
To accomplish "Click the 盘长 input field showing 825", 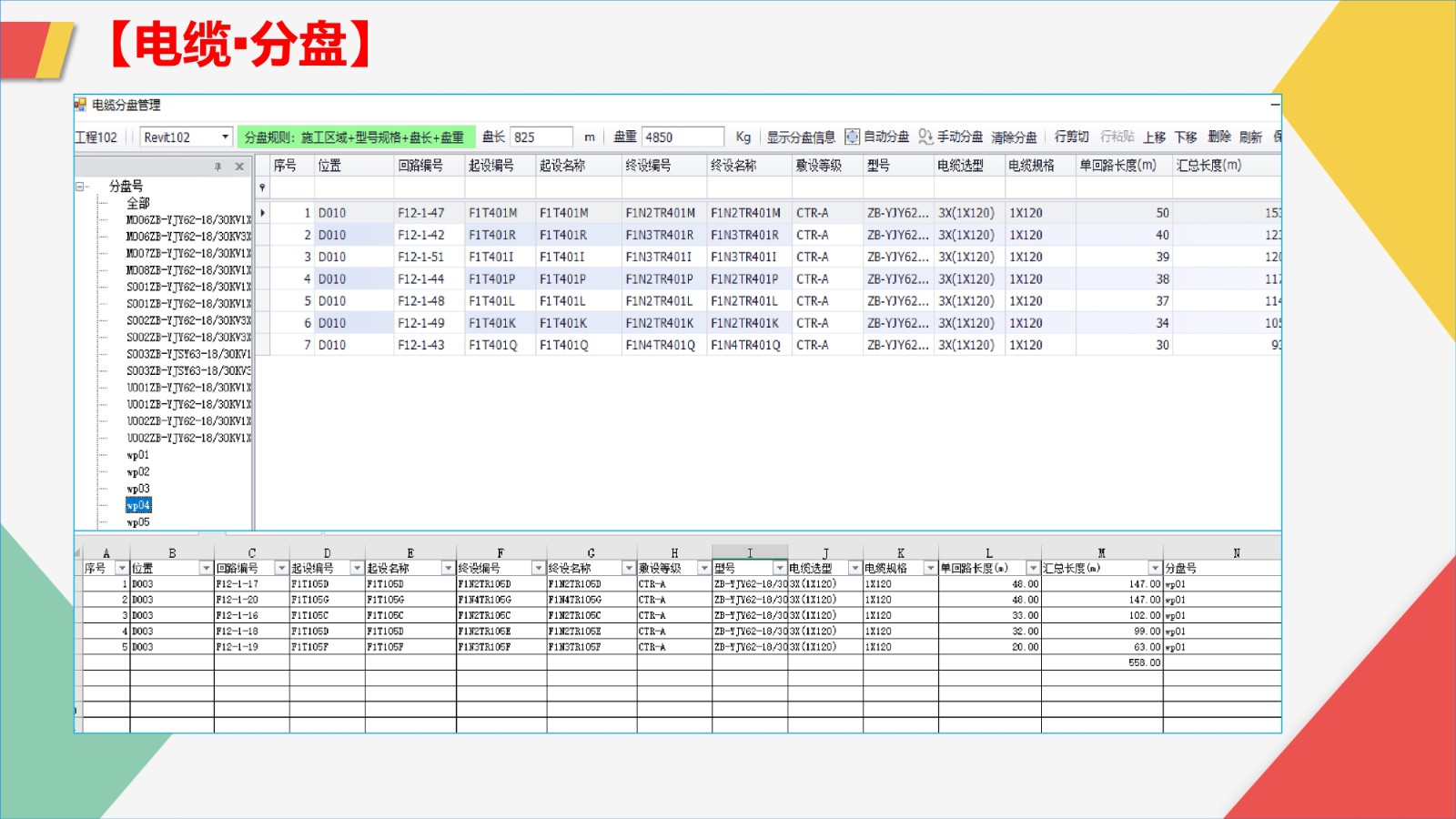I will [541, 136].
